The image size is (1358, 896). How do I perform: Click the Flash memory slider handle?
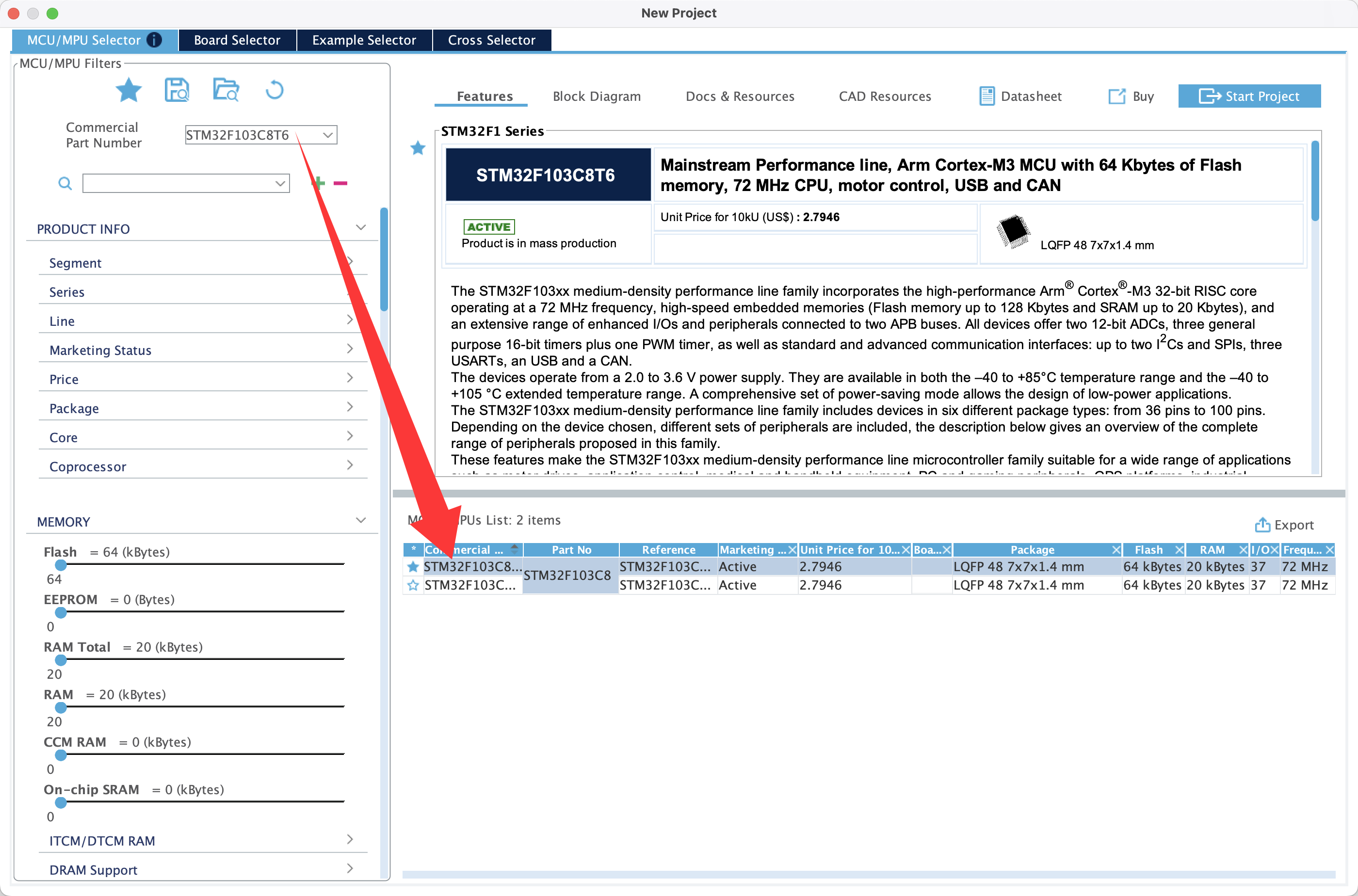61,564
